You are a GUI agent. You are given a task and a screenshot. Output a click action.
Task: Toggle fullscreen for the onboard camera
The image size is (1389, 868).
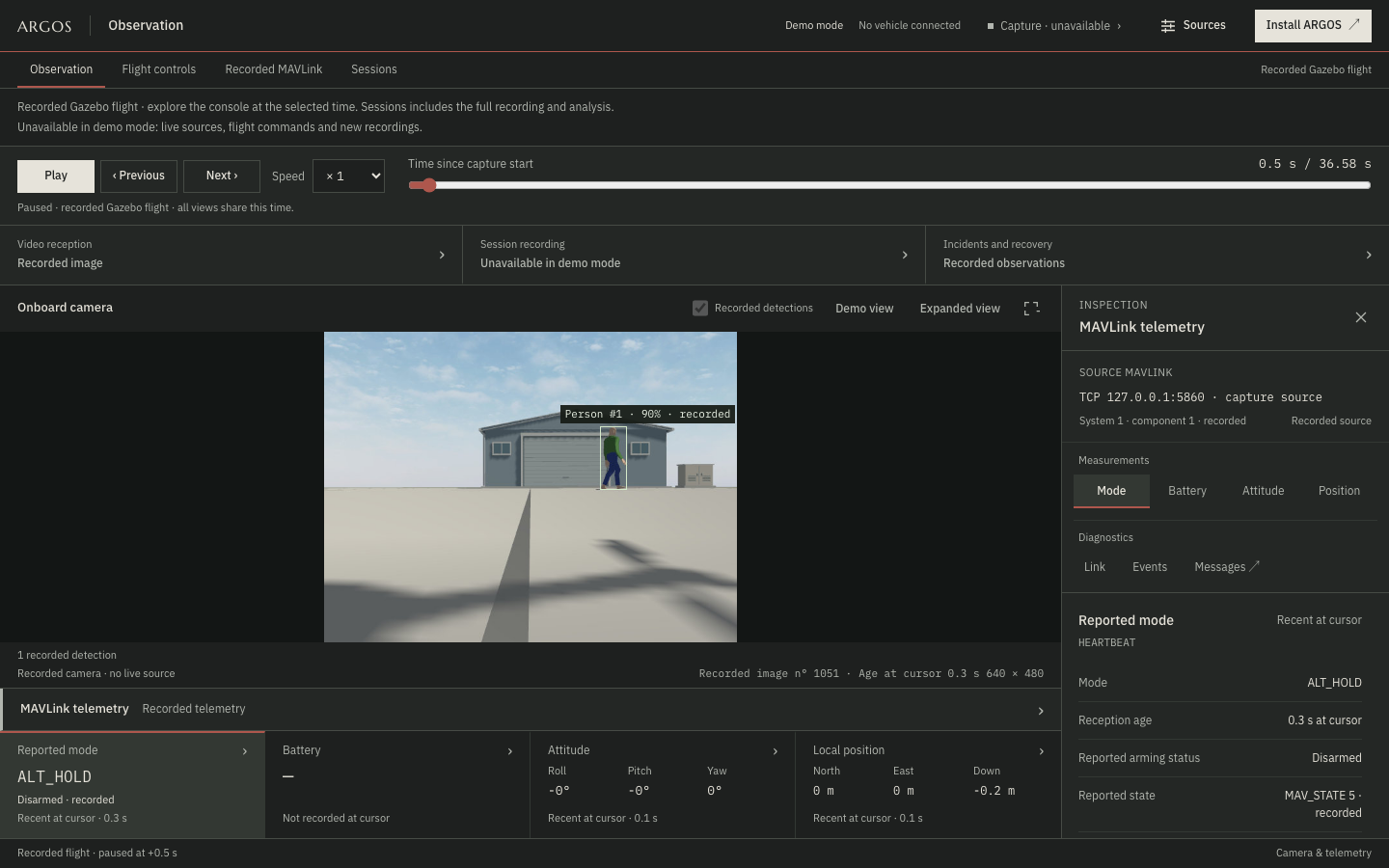coord(1031,309)
